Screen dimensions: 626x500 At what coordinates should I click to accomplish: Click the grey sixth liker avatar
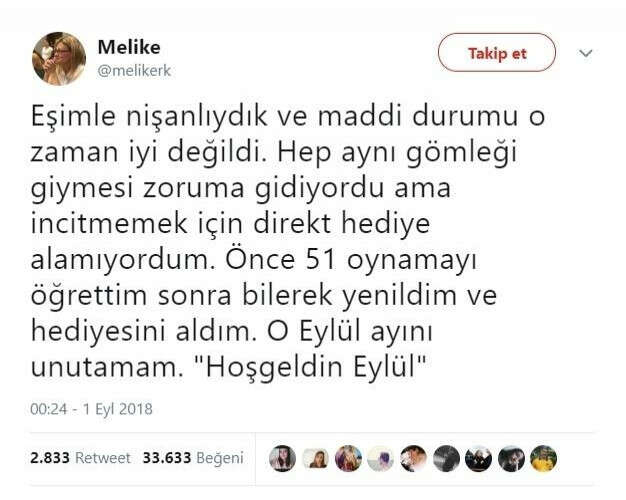click(446, 458)
